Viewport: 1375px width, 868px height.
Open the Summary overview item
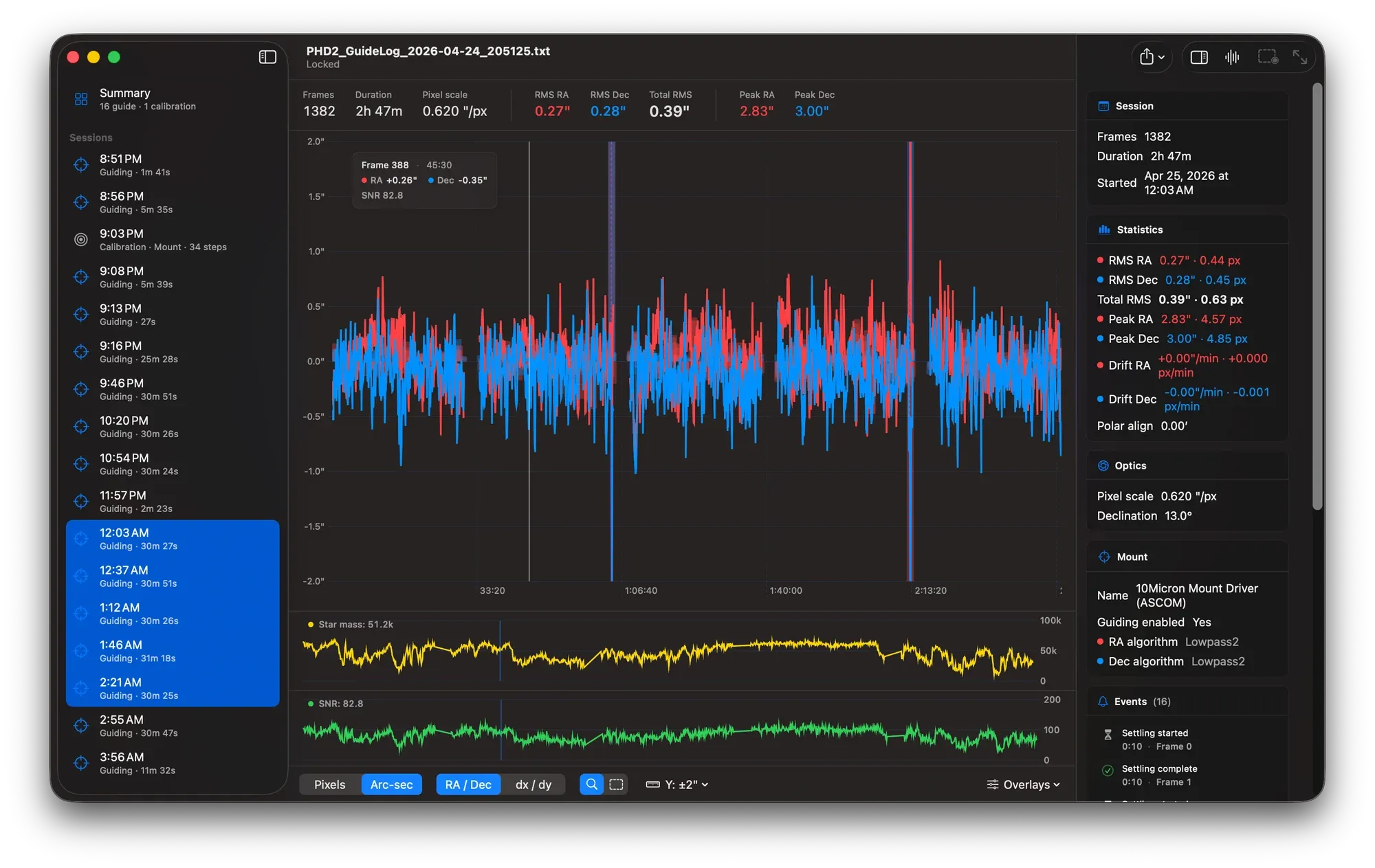point(172,99)
